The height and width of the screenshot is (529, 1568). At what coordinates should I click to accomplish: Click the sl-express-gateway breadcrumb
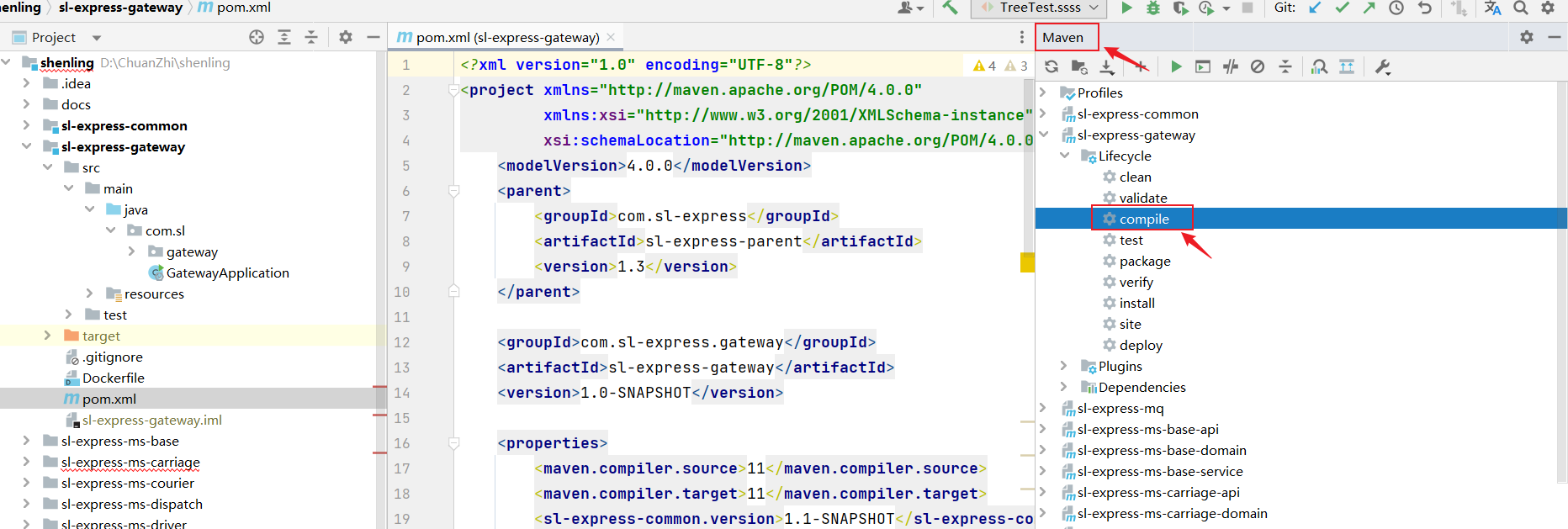coord(120,8)
